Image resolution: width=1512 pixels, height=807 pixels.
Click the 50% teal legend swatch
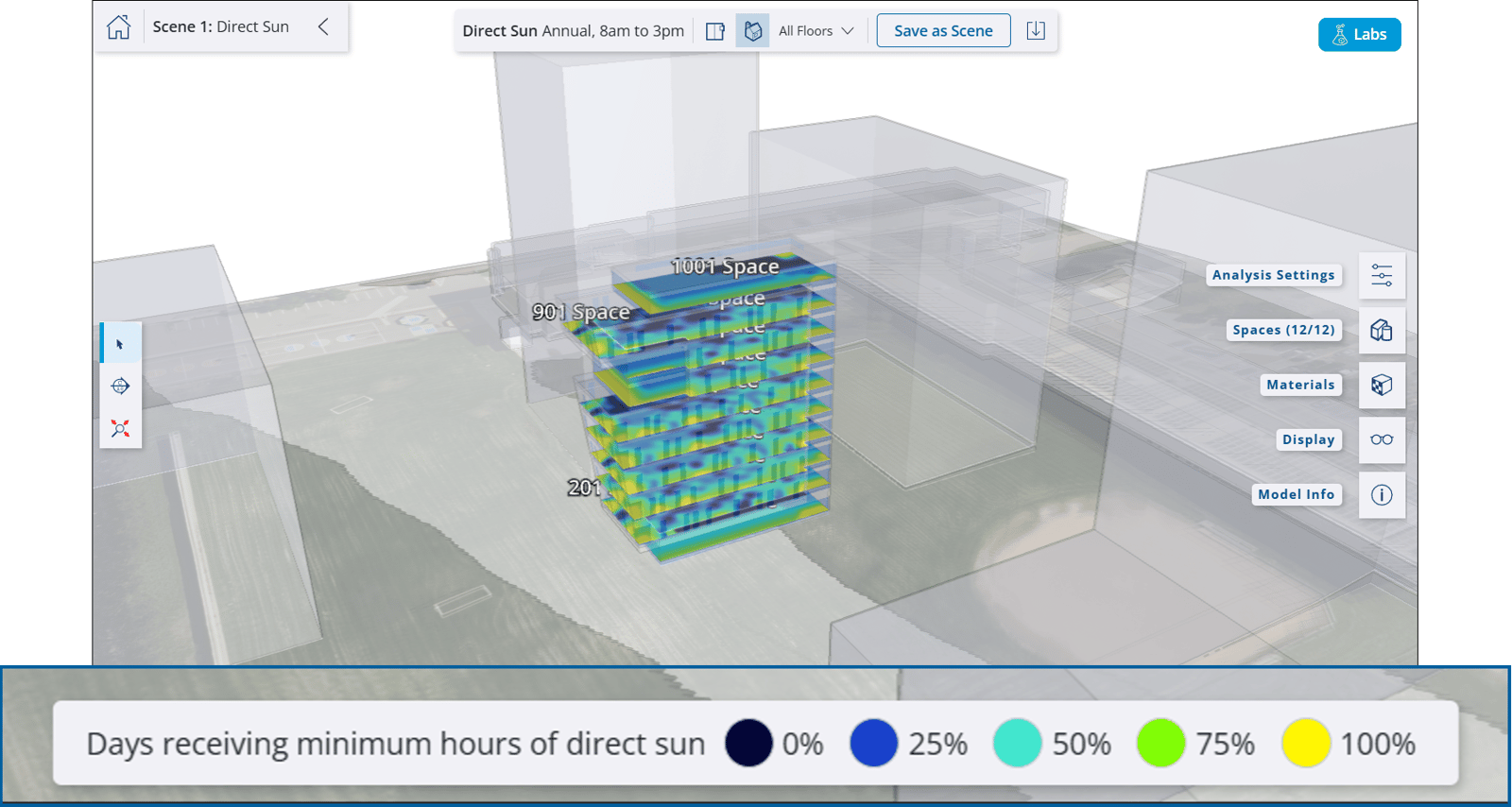pos(1017,743)
